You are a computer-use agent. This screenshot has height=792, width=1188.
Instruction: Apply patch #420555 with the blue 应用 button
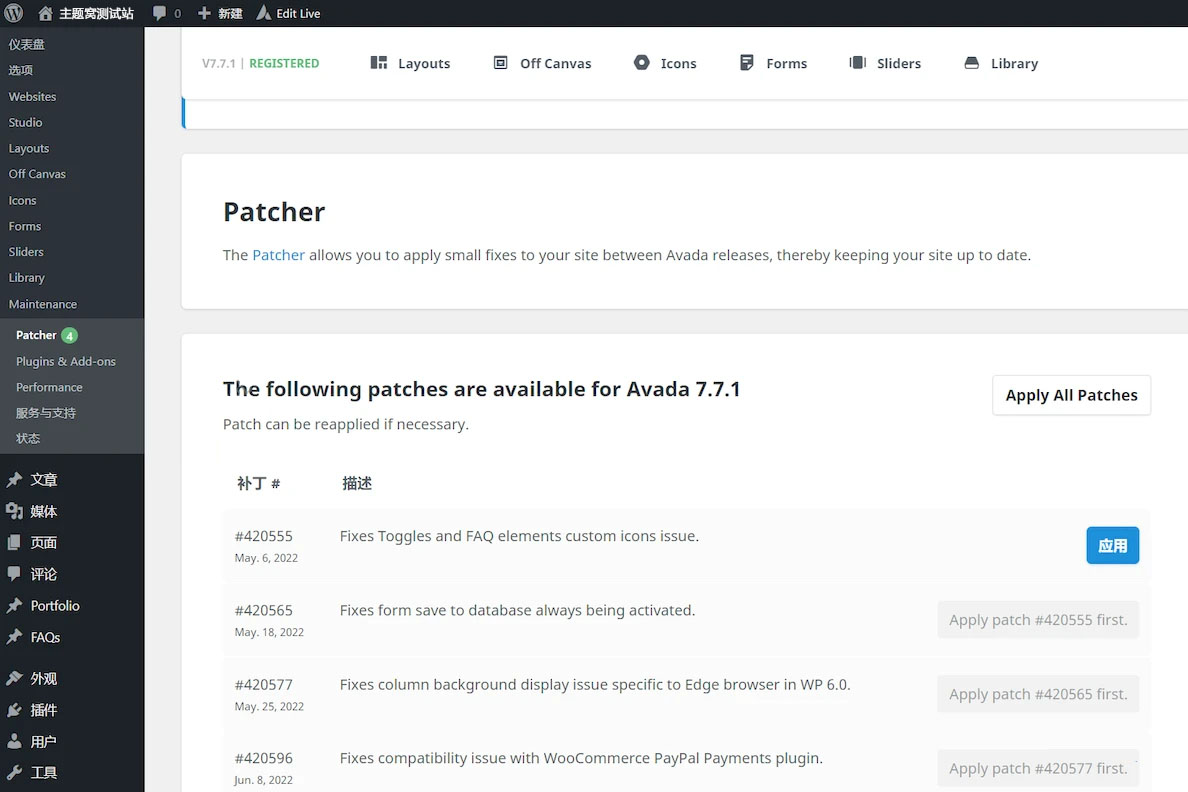click(x=1112, y=546)
